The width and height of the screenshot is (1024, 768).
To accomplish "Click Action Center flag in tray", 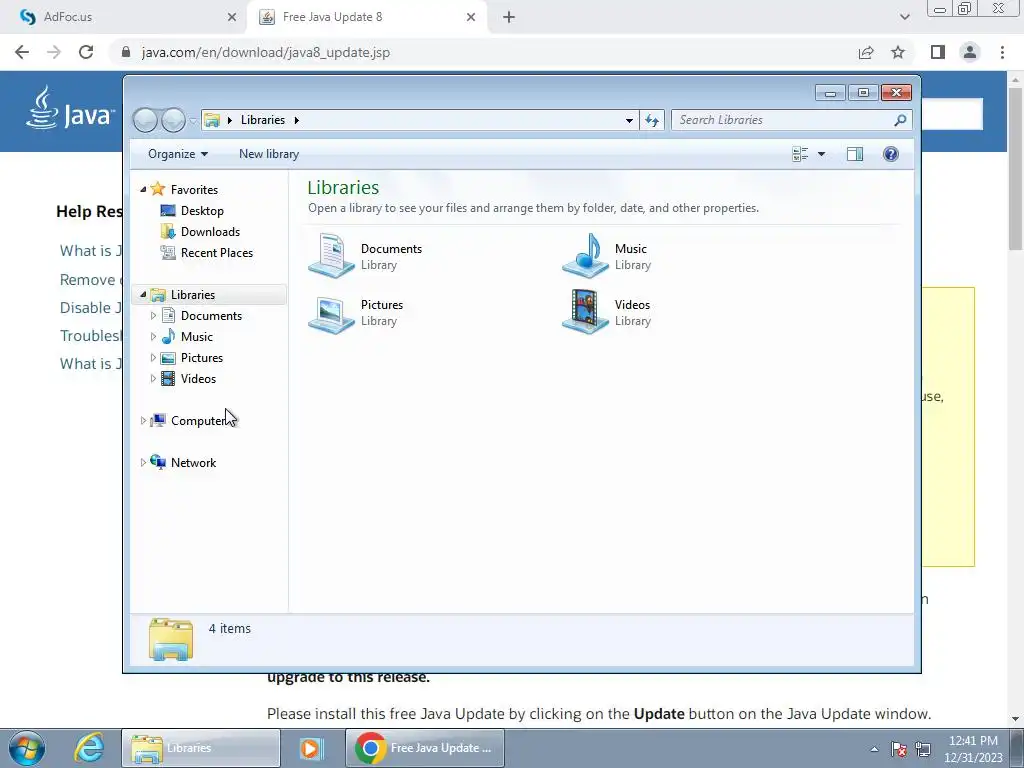I will coord(899,749).
